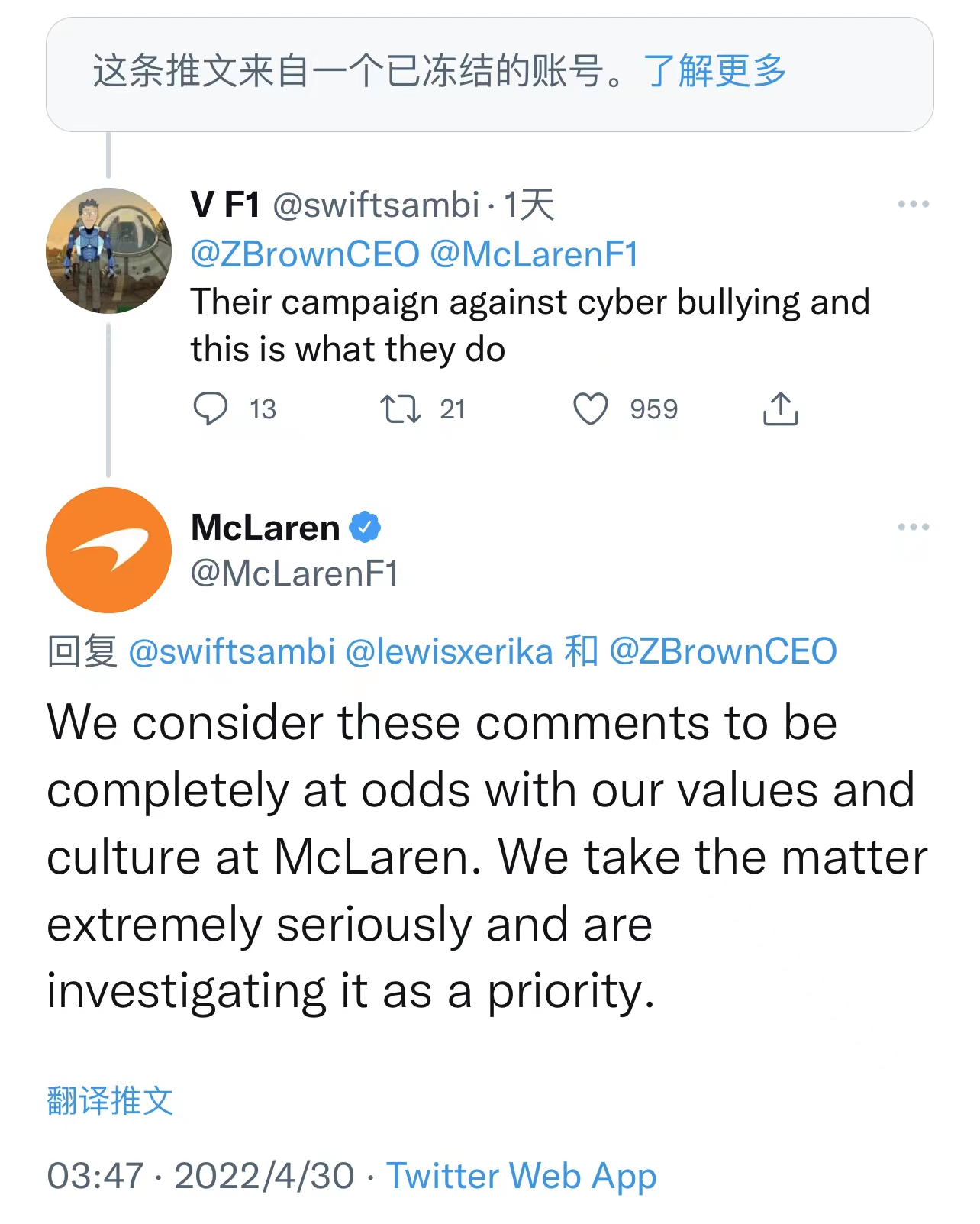Screen dimensions: 980x1224
Task: Share the V F1 tweet
Action: (x=780, y=409)
